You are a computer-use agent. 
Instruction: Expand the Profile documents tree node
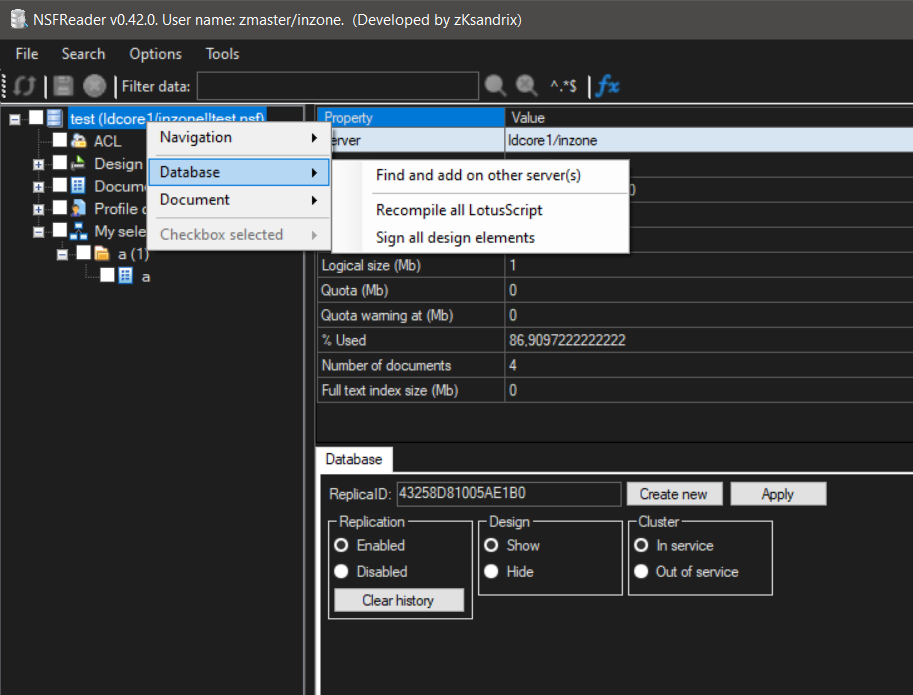coord(38,210)
